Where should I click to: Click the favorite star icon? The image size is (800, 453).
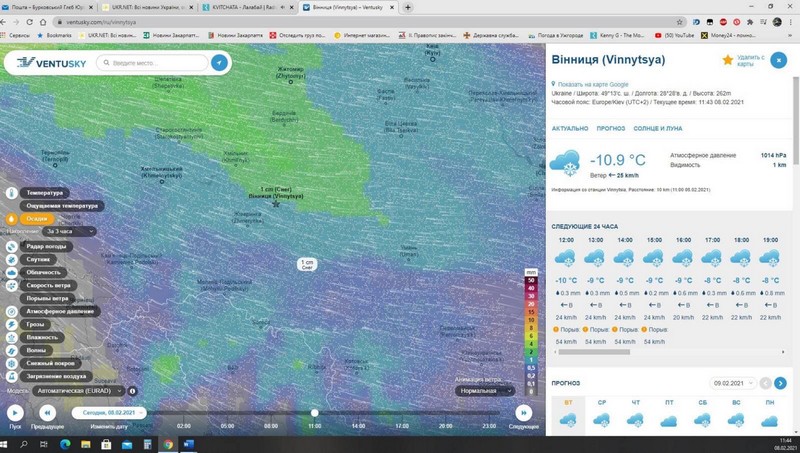coord(728,60)
